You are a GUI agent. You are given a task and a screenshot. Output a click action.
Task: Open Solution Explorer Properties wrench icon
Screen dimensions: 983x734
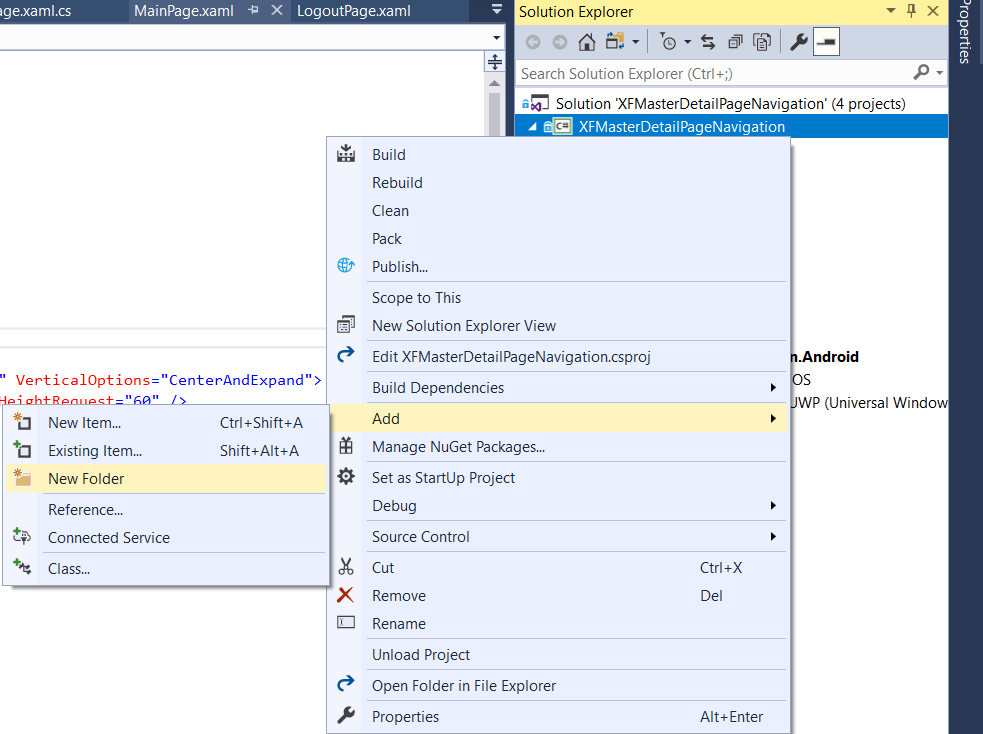tap(798, 41)
